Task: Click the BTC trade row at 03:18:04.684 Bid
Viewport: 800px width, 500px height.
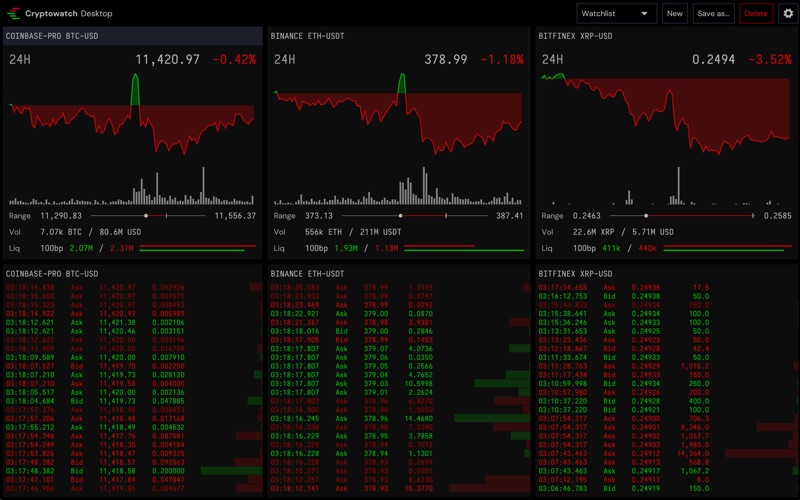Action: coord(133,401)
